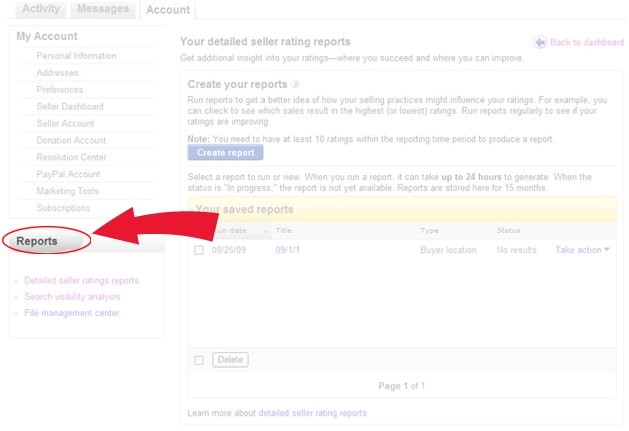Tick the select-all checkbox beside Delete
Image resolution: width=629 pixels, height=431 pixels.
pos(199,360)
